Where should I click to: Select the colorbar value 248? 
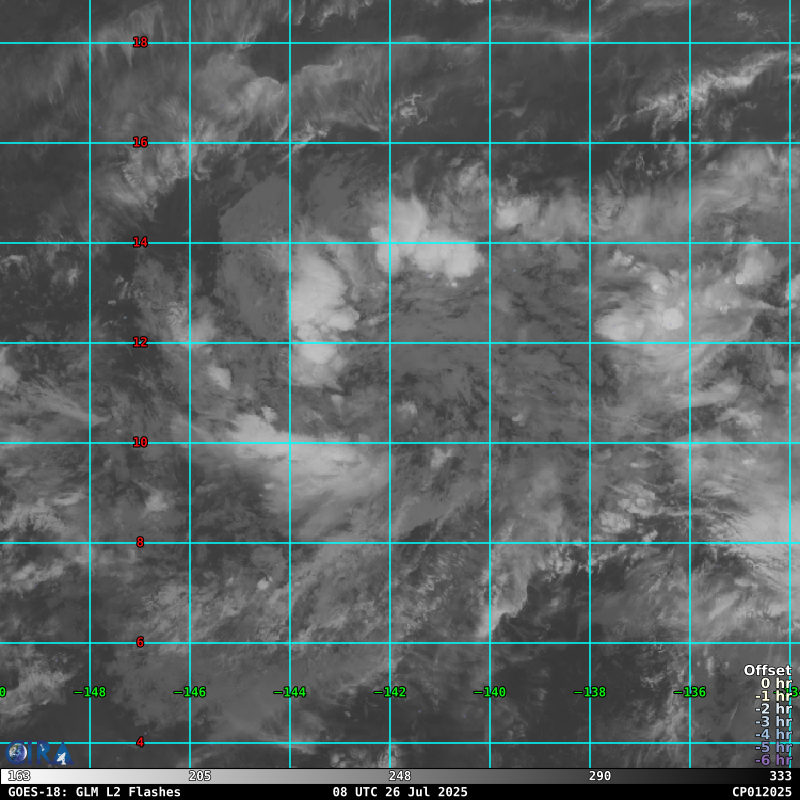pyautogui.click(x=399, y=776)
